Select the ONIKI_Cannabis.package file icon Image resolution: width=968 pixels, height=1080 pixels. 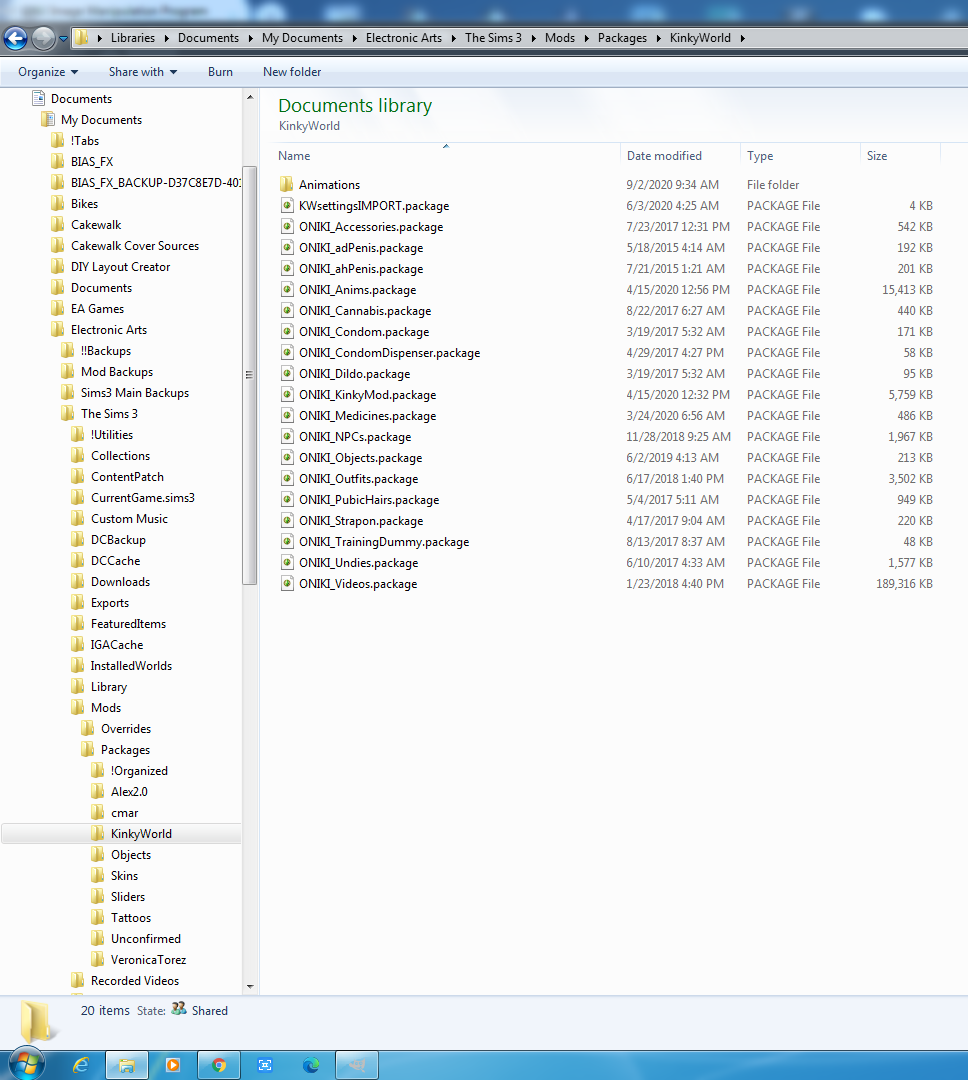(287, 311)
